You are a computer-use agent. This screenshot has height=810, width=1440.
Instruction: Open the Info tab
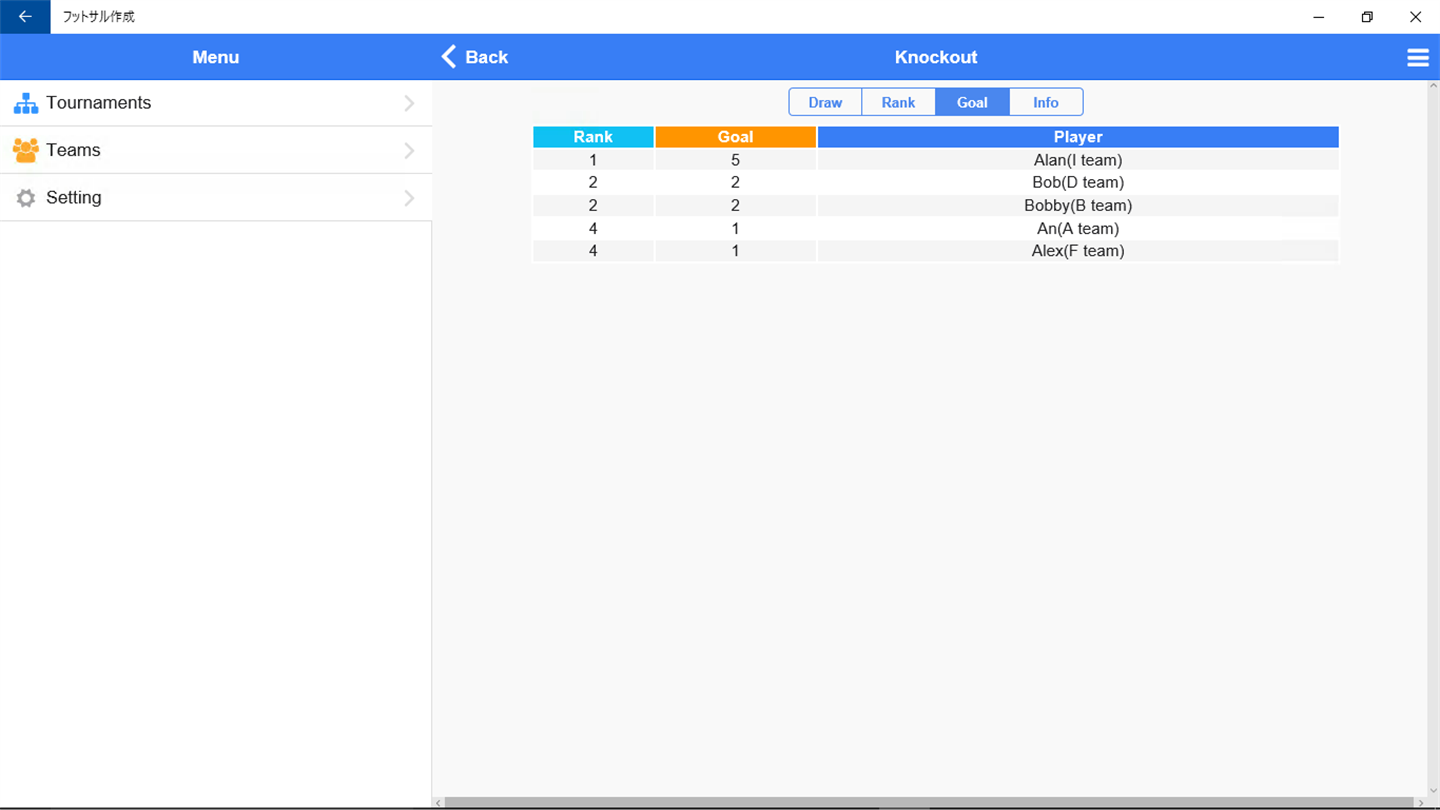1046,102
